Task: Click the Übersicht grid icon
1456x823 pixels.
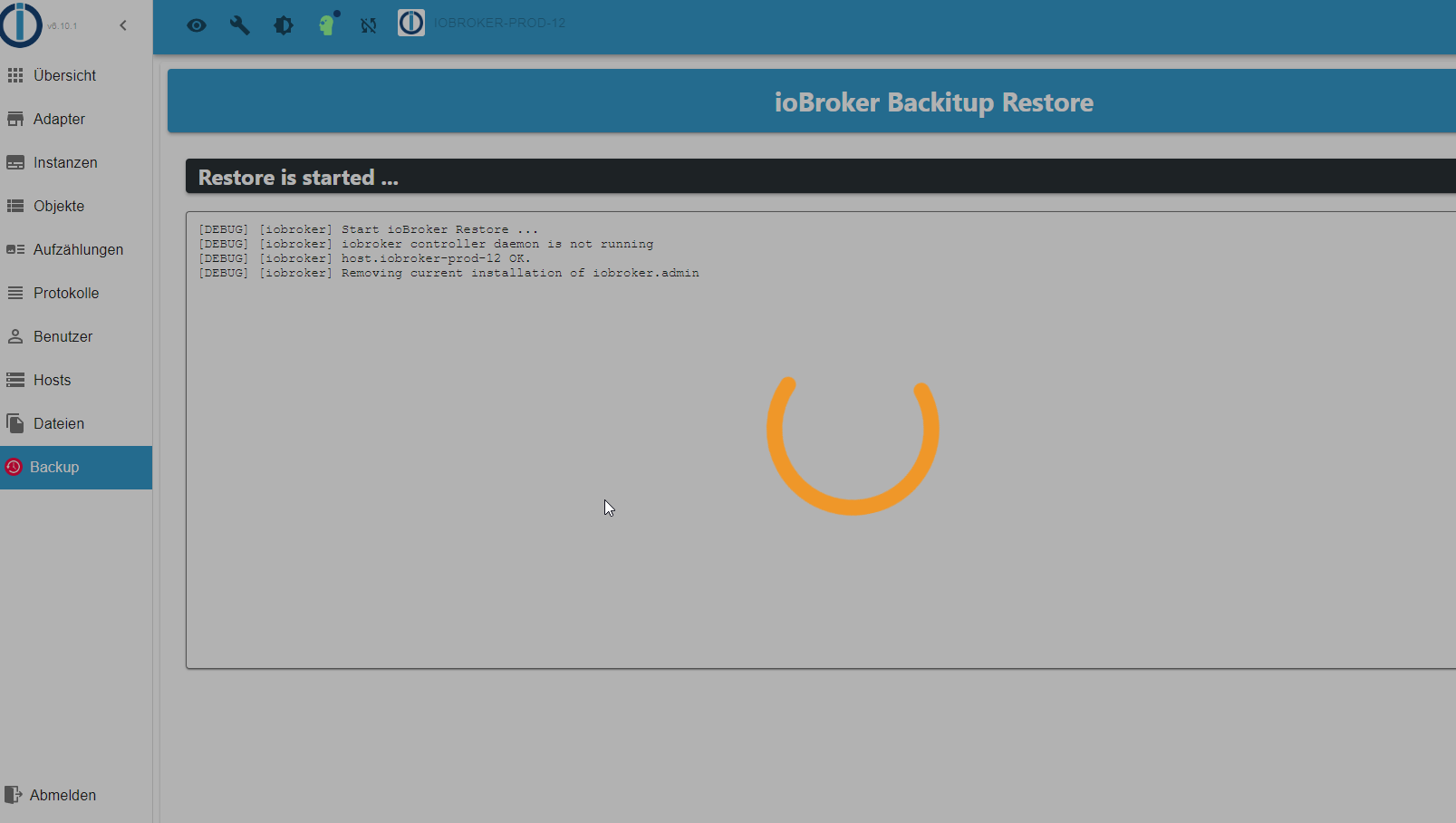Action: 15,75
